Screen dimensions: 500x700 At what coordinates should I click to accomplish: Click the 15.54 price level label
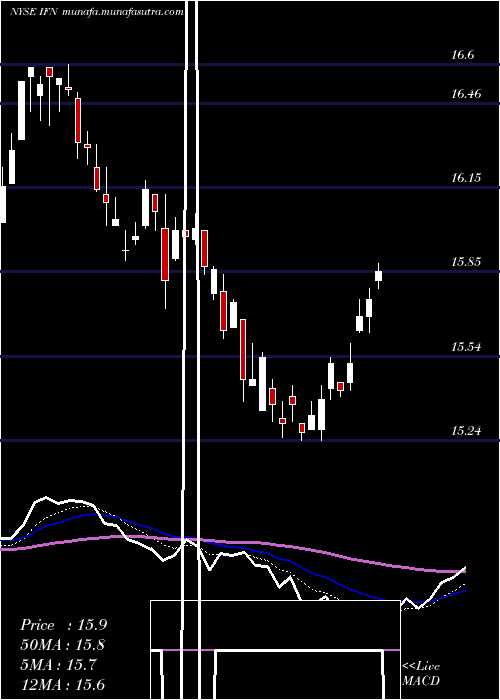(466, 346)
